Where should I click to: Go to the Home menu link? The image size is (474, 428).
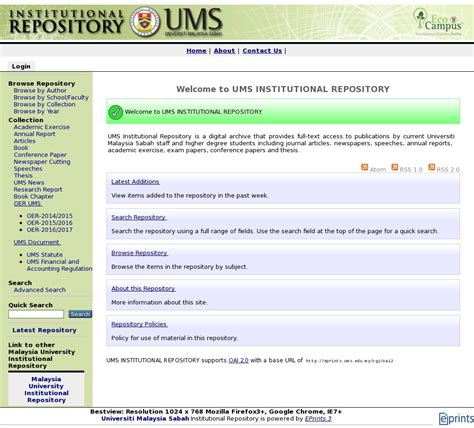196,51
